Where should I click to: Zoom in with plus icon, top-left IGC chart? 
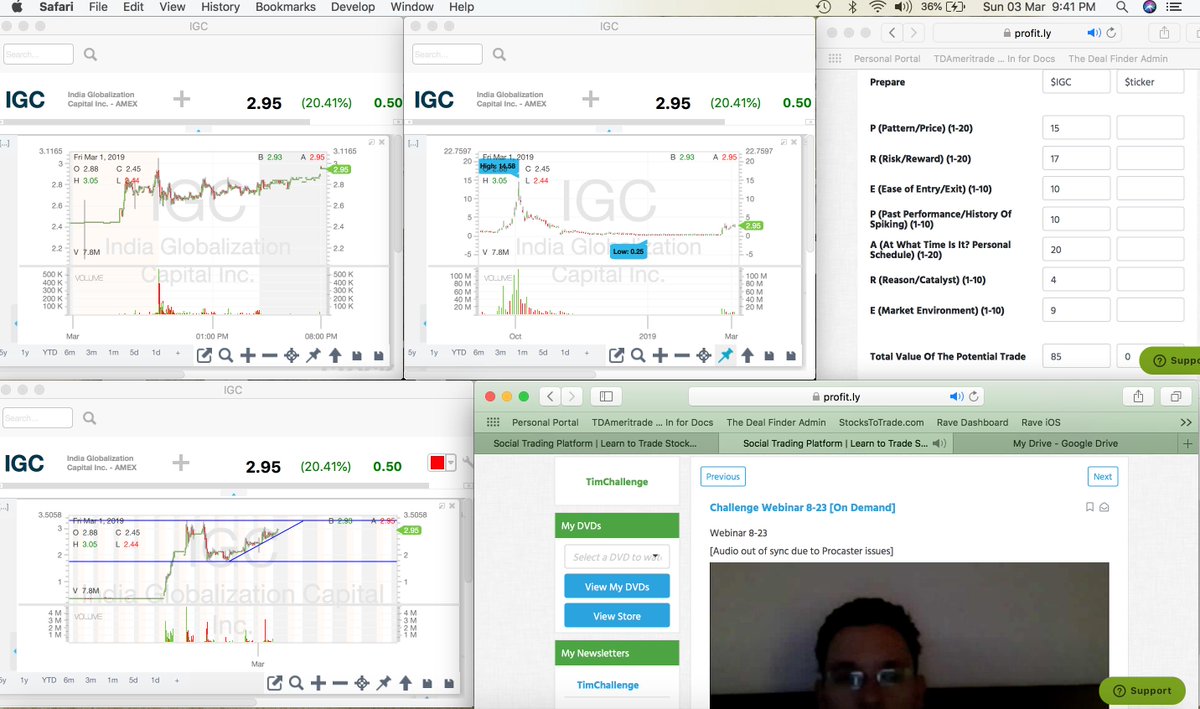pyautogui.click(x=248, y=355)
